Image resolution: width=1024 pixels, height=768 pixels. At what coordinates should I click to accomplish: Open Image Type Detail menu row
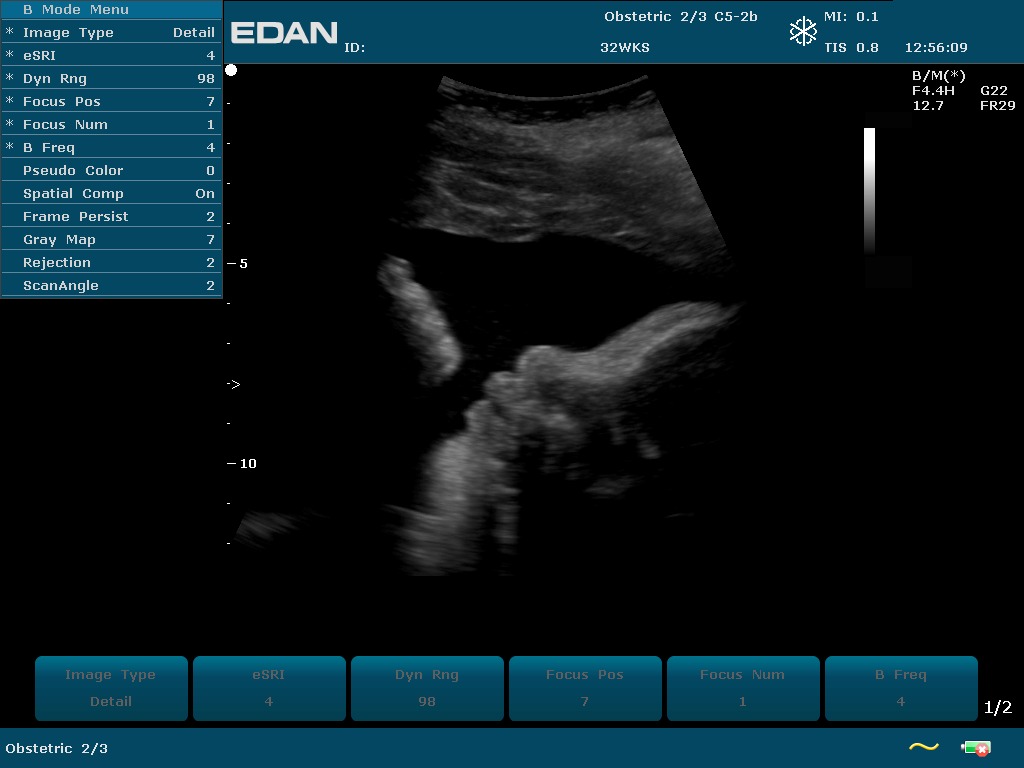click(111, 33)
